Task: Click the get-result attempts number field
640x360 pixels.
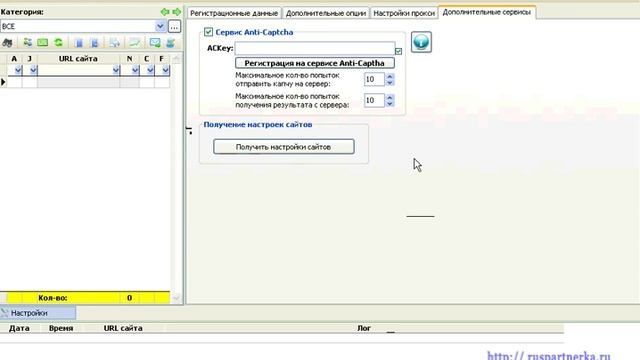Action: click(x=374, y=100)
